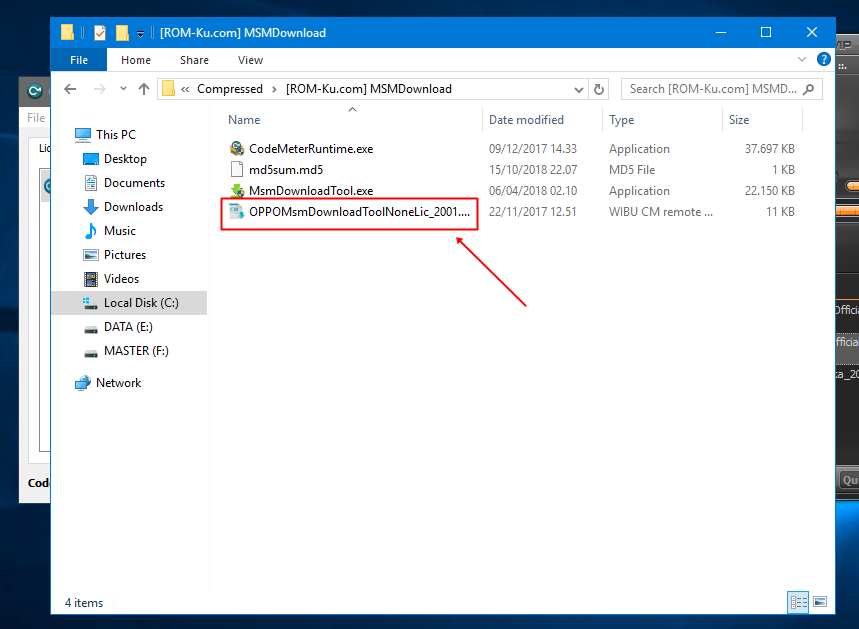Select the OPPOMsmDownloadToolNoneLic file icon
Screen dimensions: 859x629
(237, 211)
